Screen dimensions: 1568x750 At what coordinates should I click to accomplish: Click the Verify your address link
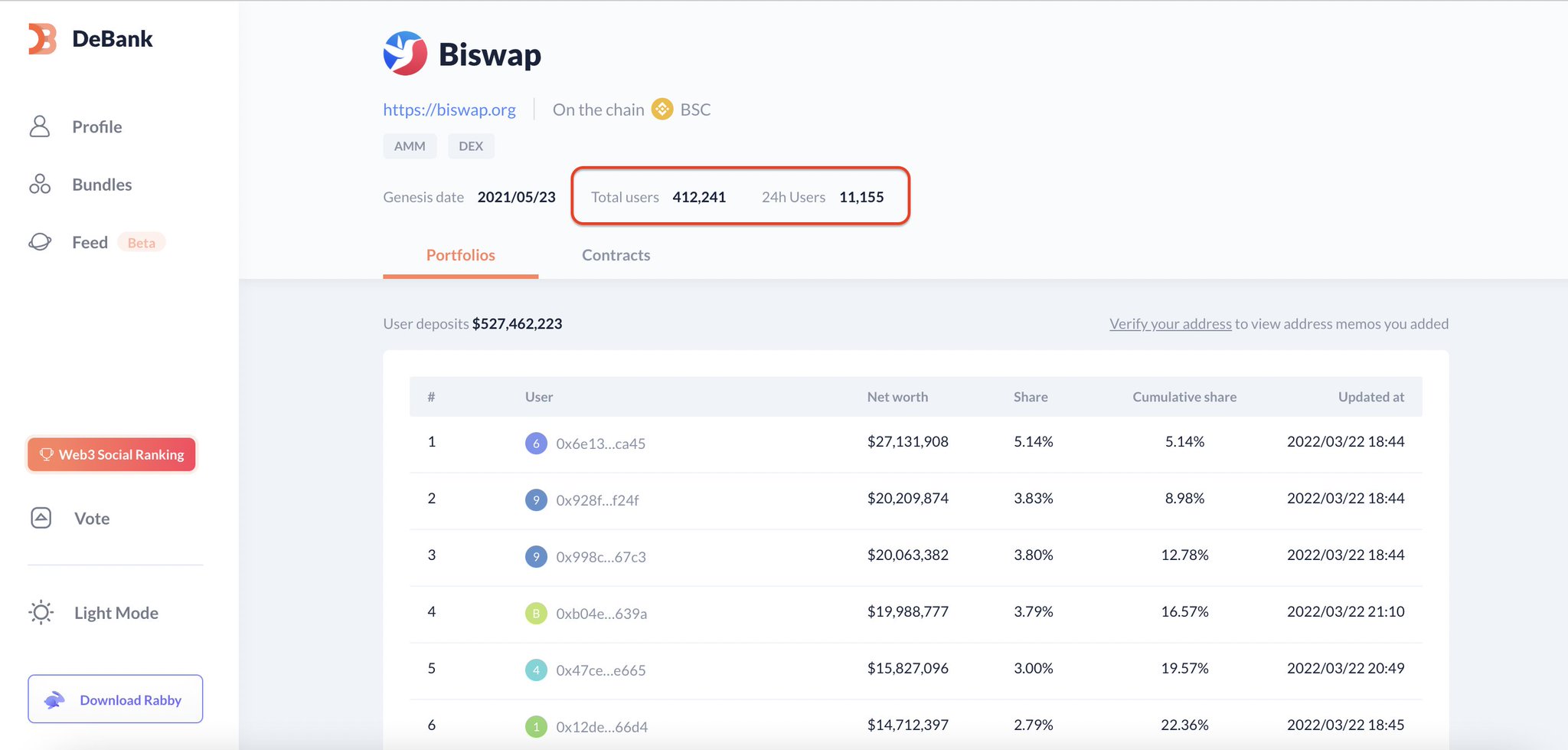click(x=1170, y=323)
